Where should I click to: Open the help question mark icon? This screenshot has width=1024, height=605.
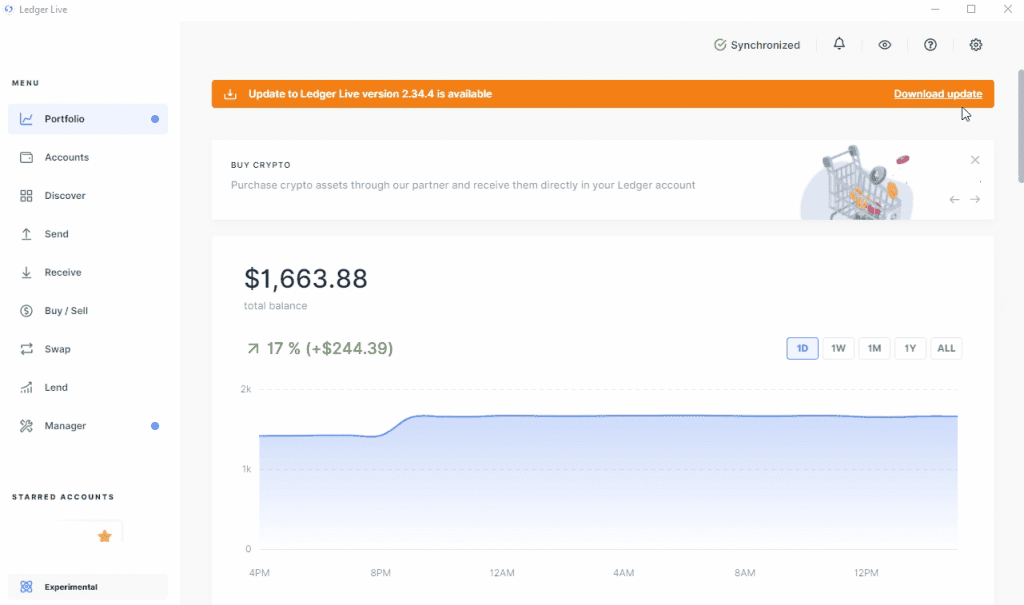click(930, 45)
